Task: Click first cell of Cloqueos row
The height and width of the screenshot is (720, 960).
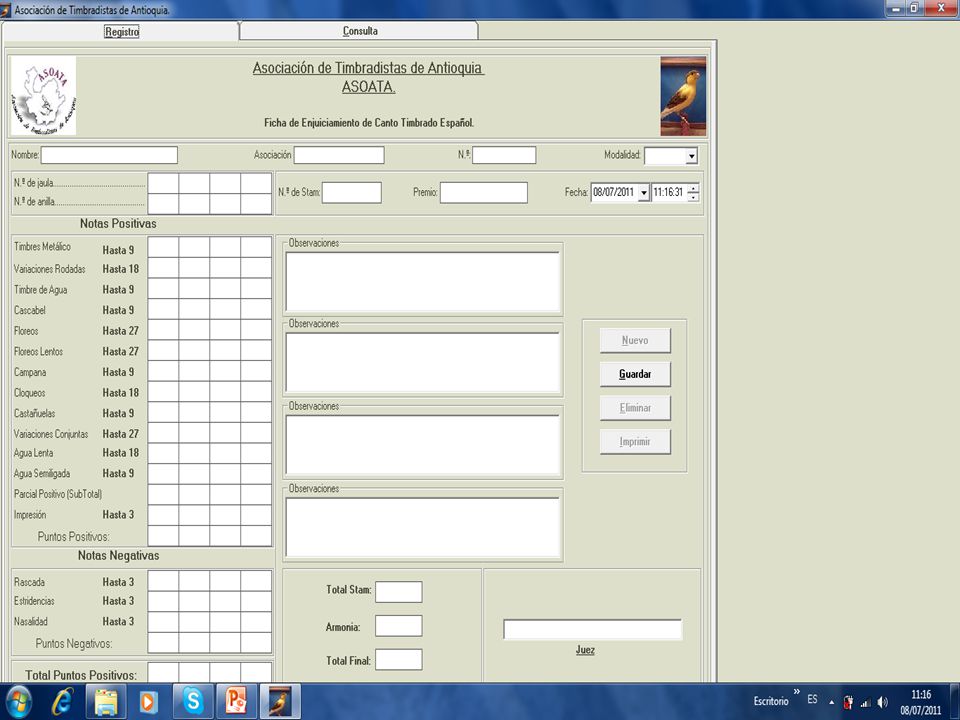Action: point(163,392)
